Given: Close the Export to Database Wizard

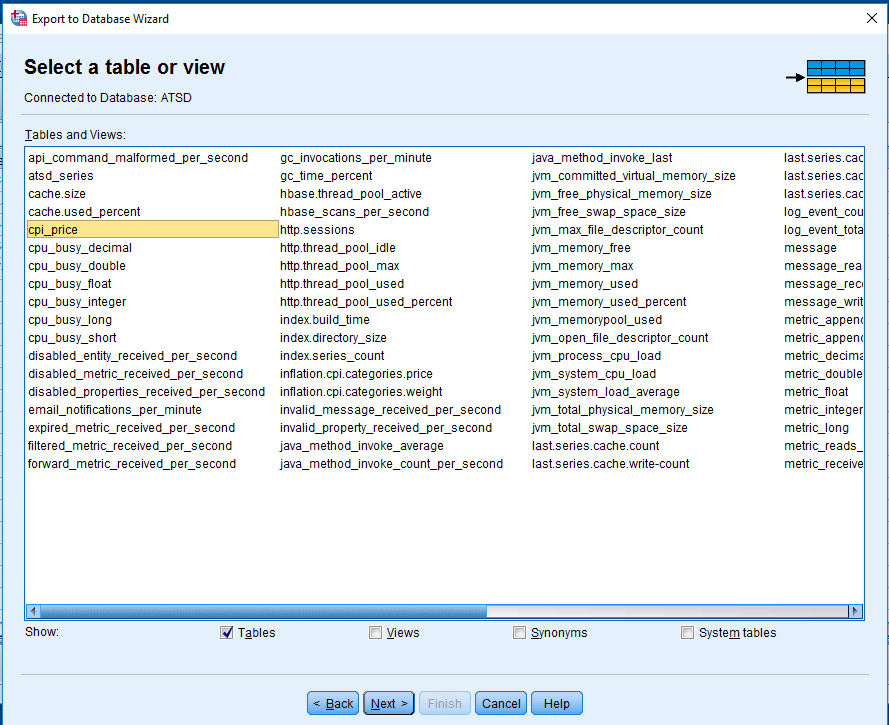Looking at the screenshot, I should click(870, 18).
